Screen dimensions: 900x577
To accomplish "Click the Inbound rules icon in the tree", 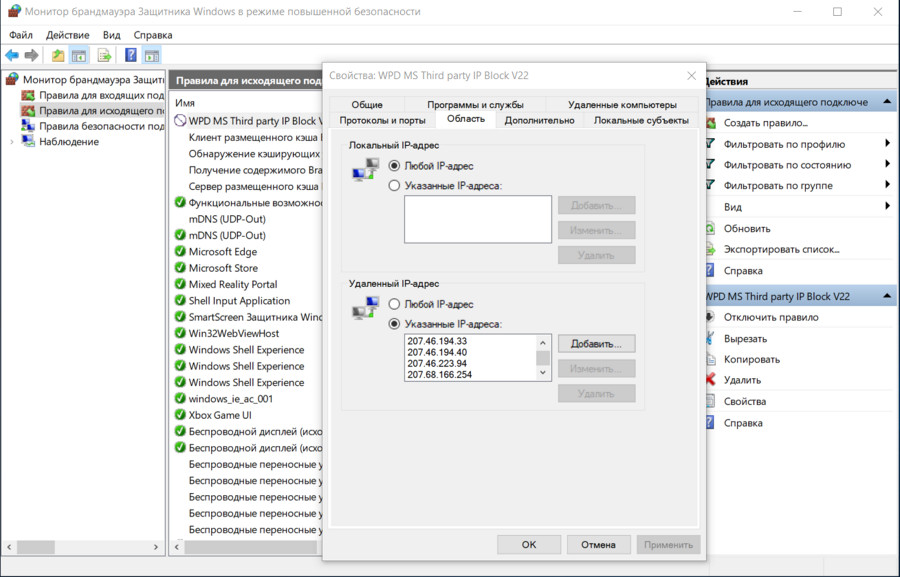I will point(28,95).
